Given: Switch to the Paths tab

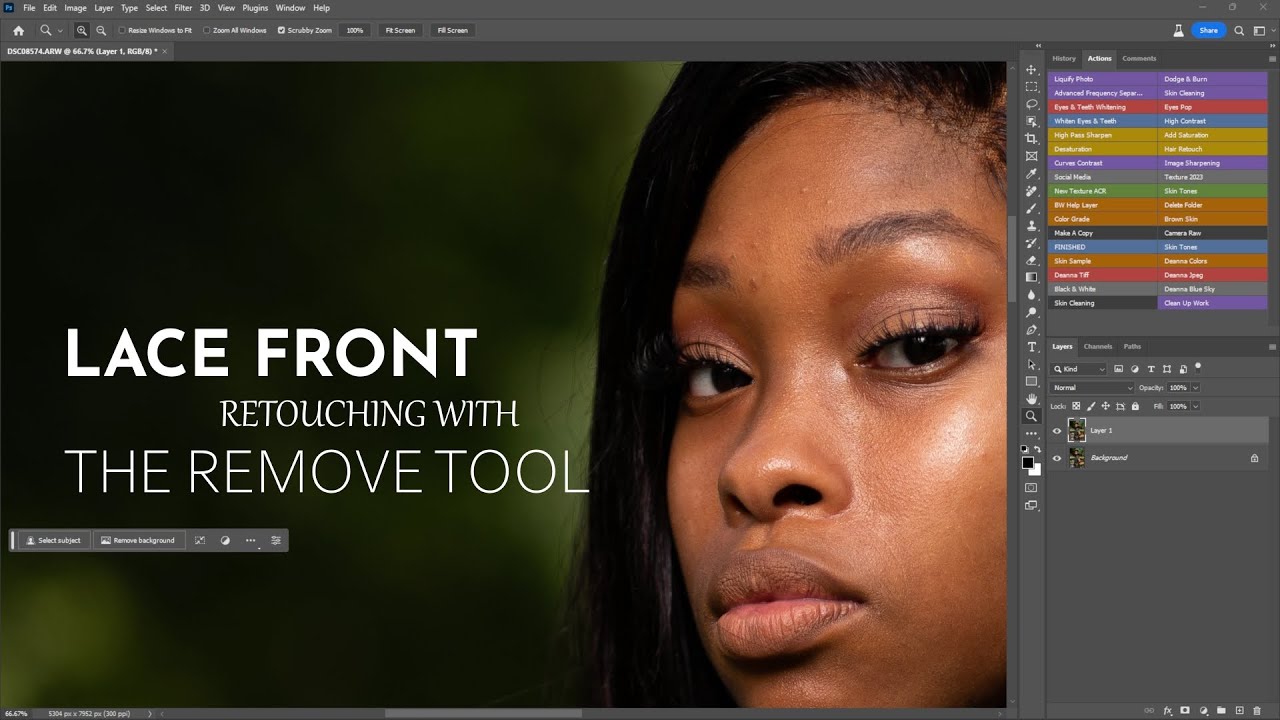Looking at the screenshot, I should [1132, 346].
